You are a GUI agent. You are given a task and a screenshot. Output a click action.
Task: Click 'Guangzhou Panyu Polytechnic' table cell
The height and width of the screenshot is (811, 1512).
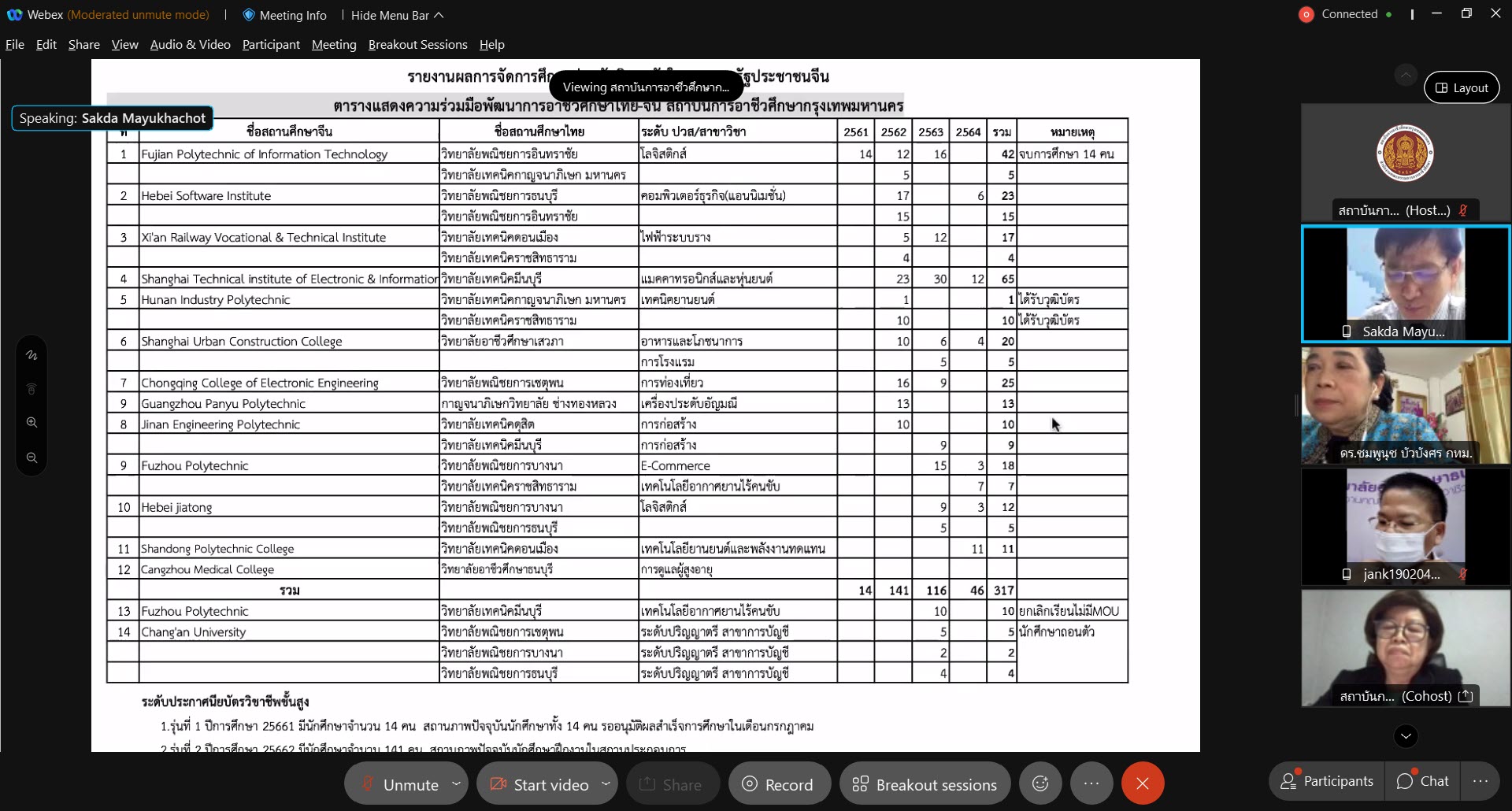coord(288,403)
